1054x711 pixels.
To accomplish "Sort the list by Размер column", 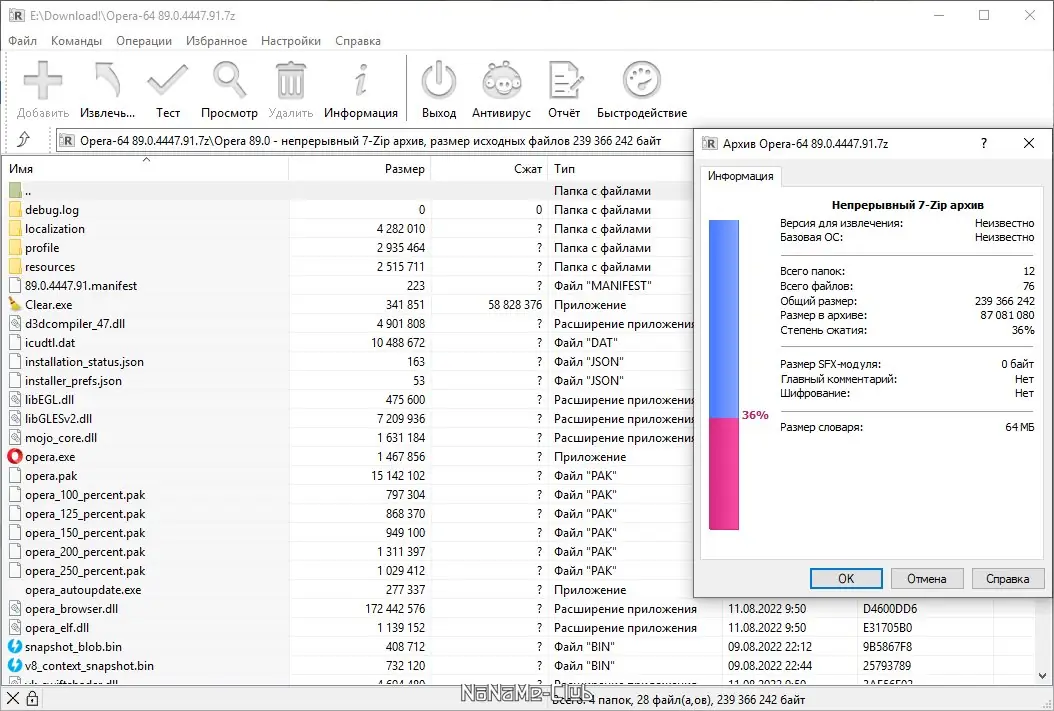I will 360,169.
